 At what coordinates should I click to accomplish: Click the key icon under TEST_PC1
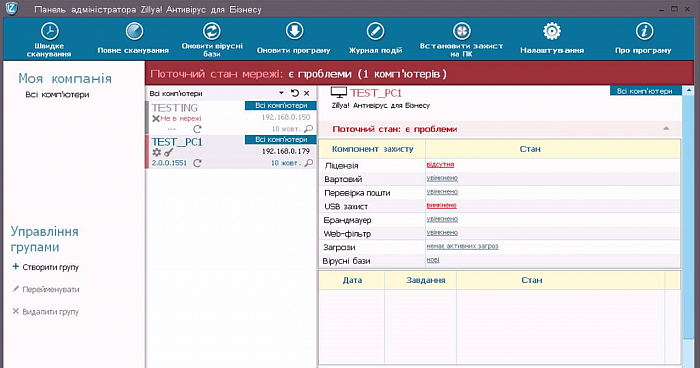(168, 152)
